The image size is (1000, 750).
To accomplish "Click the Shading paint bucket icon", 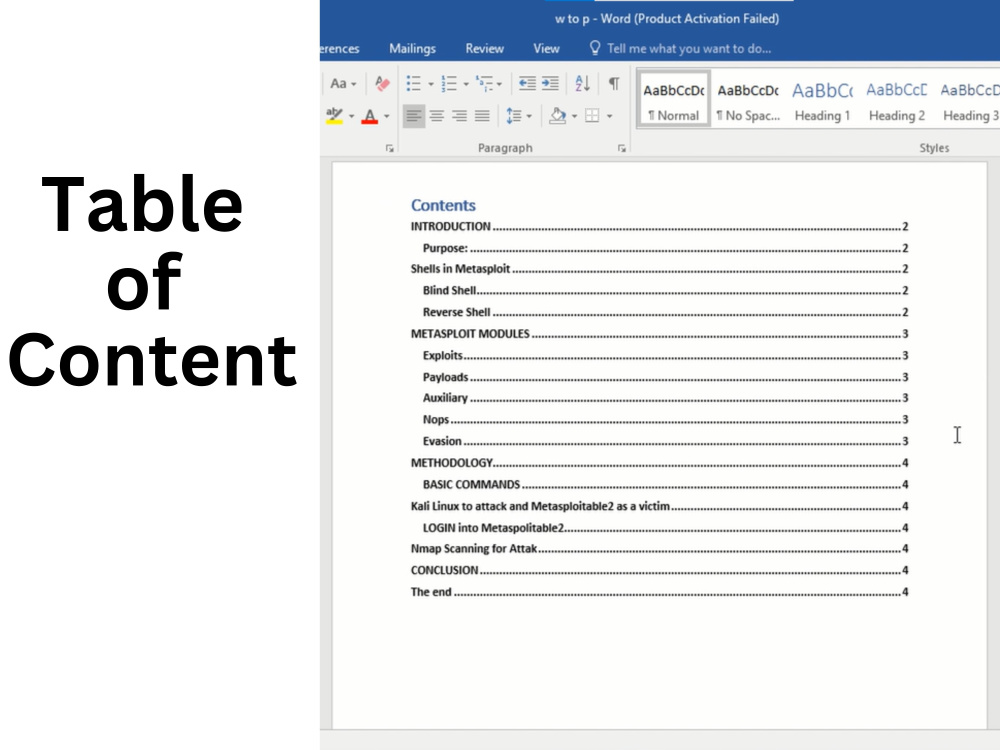I will tap(557, 116).
